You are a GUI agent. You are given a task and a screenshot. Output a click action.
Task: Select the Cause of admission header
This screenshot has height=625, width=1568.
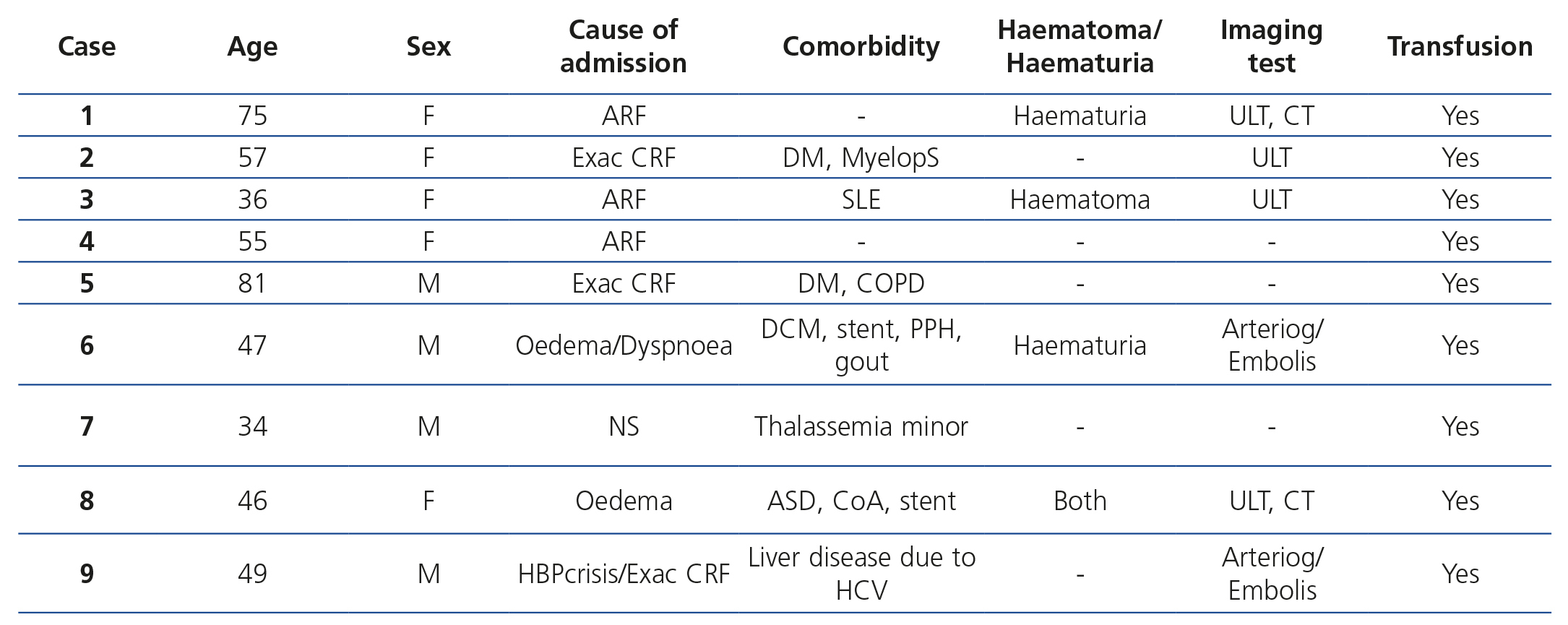(x=623, y=46)
